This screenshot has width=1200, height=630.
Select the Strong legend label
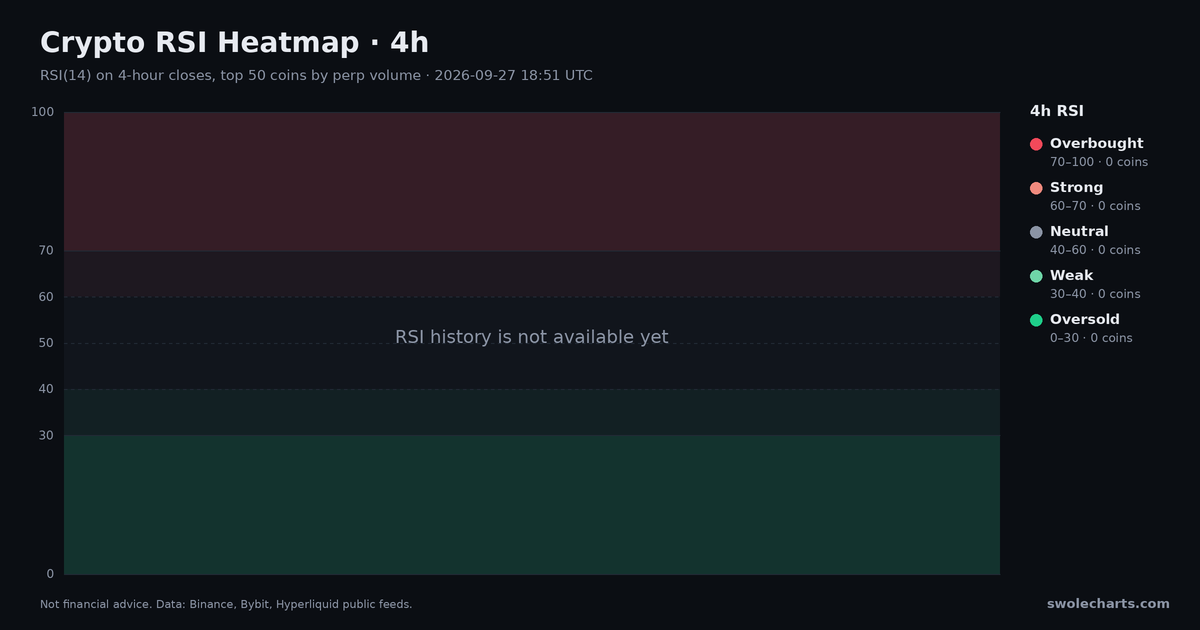pos(1076,188)
